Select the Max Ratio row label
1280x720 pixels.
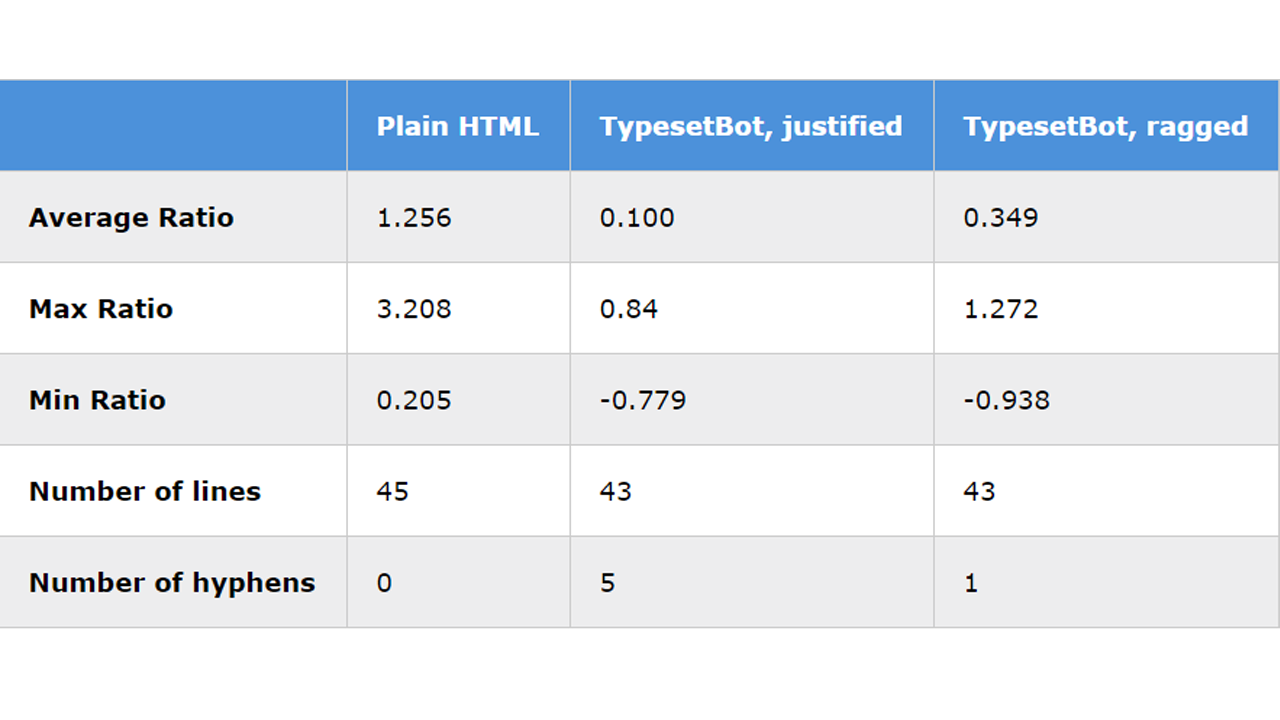101,308
